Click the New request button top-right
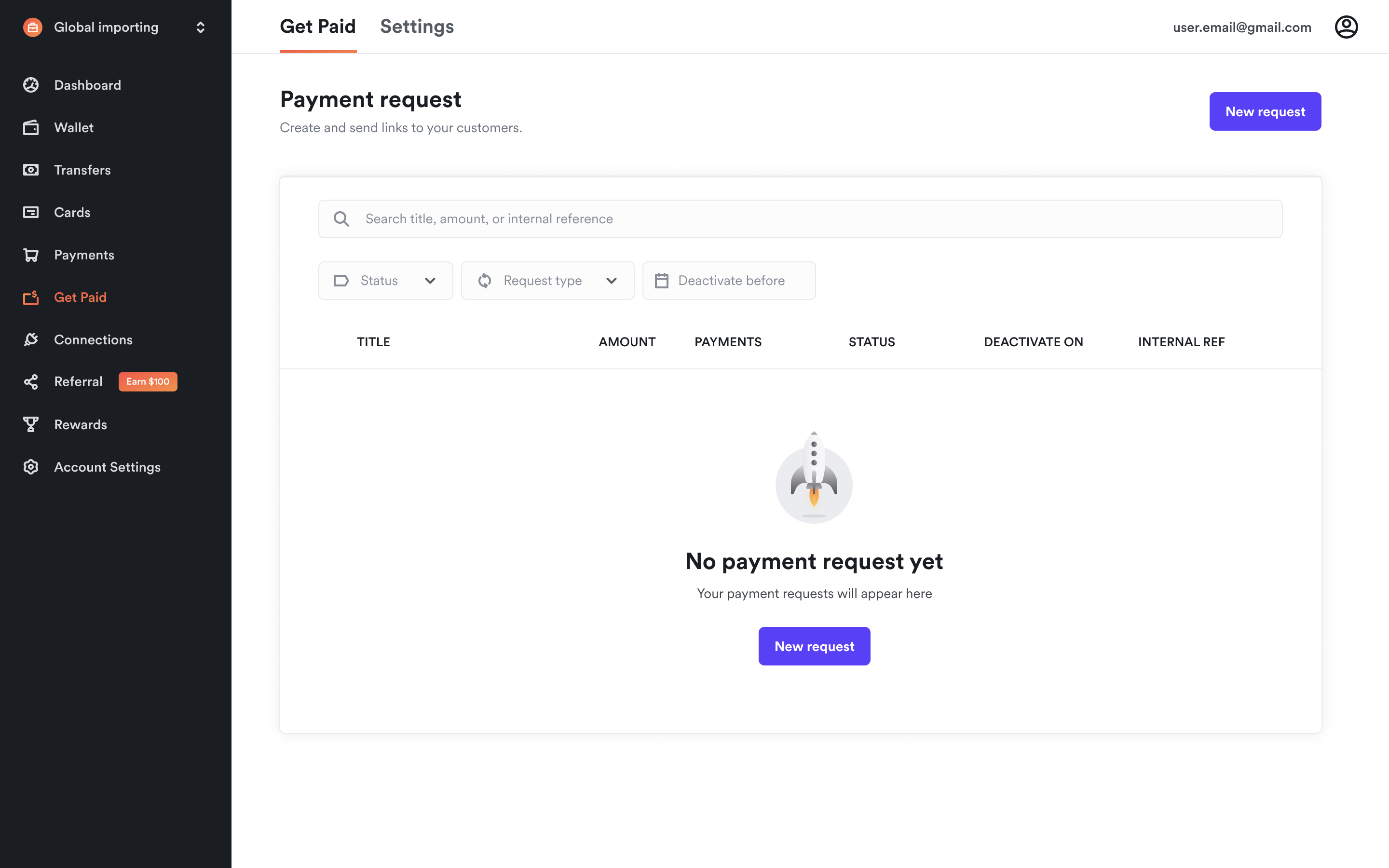This screenshot has height=868, width=1389. tap(1265, 111)
